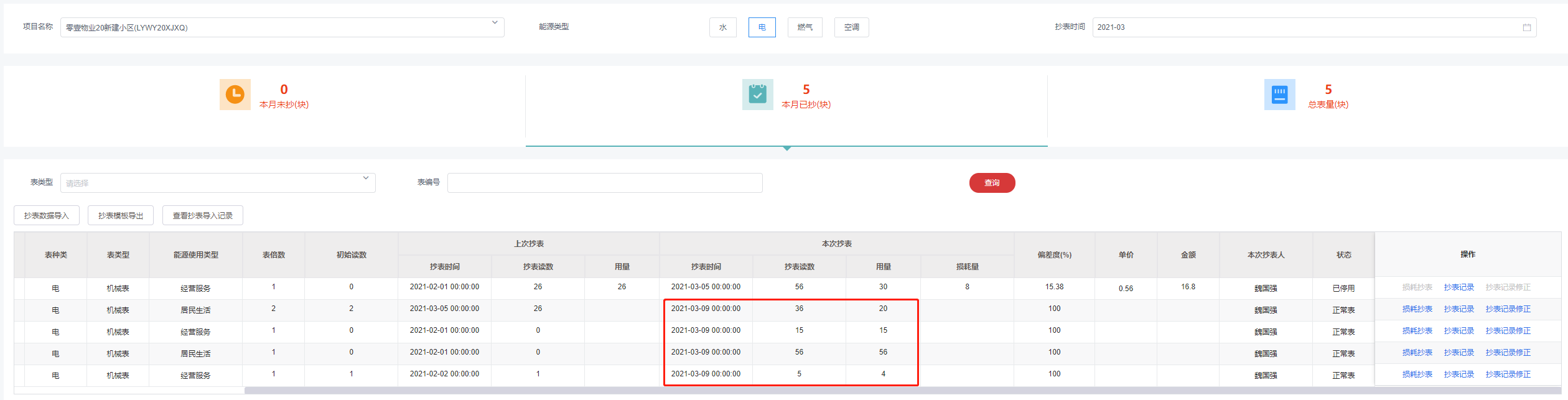
Task: Click the 初始读数 column header
Action: [352, 255]
